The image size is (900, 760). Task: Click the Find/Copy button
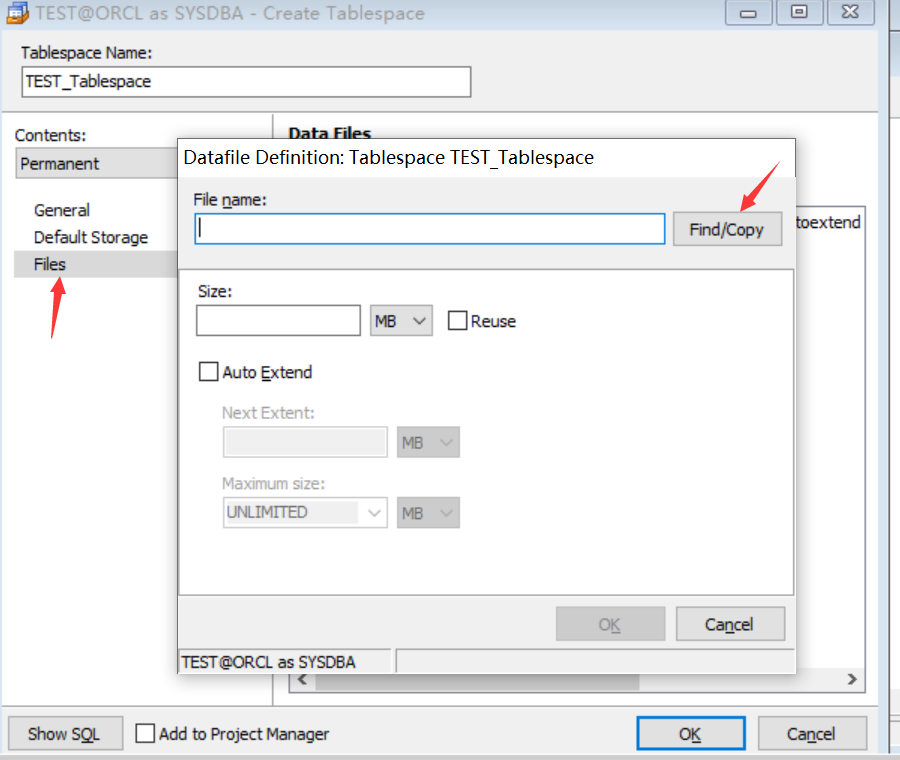pyautogui.click(x=727, y=229)
